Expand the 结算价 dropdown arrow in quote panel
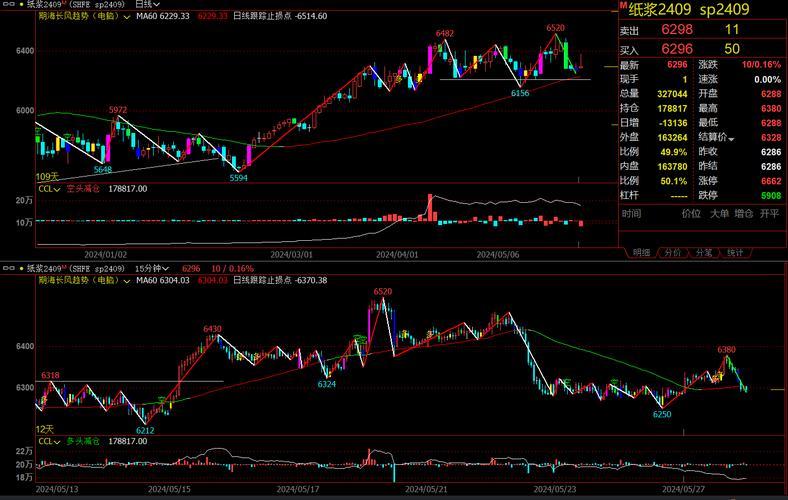Image resolution: width=788 pixels, height=500 pixels. [731, 138]
